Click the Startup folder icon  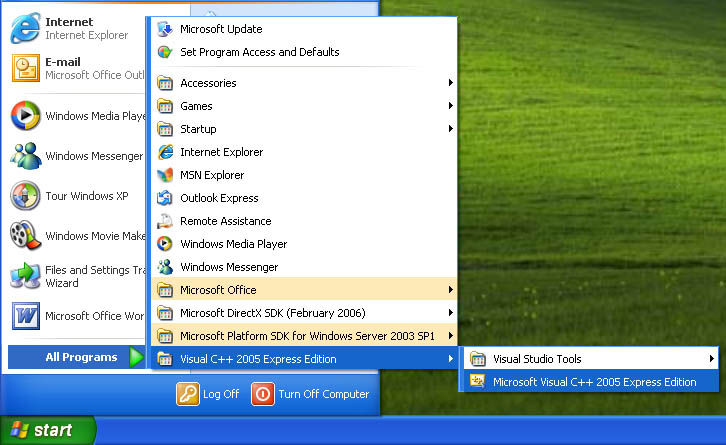(165, 129)
